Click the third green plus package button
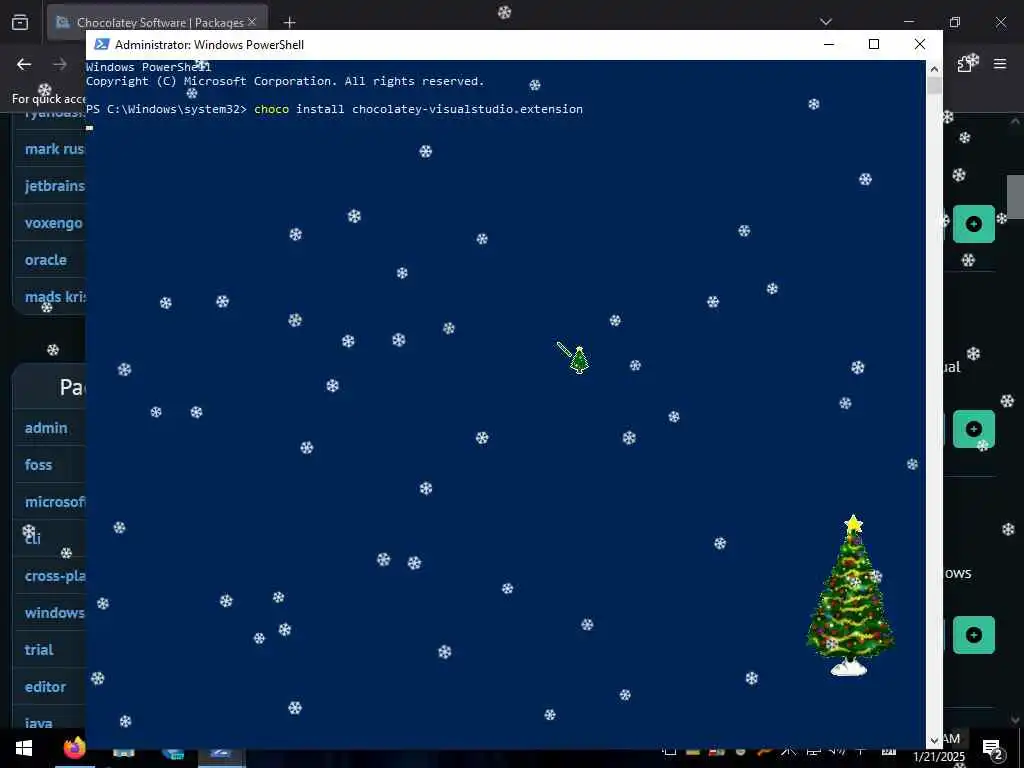This screenshot has width=1024, height=768. 974,635
